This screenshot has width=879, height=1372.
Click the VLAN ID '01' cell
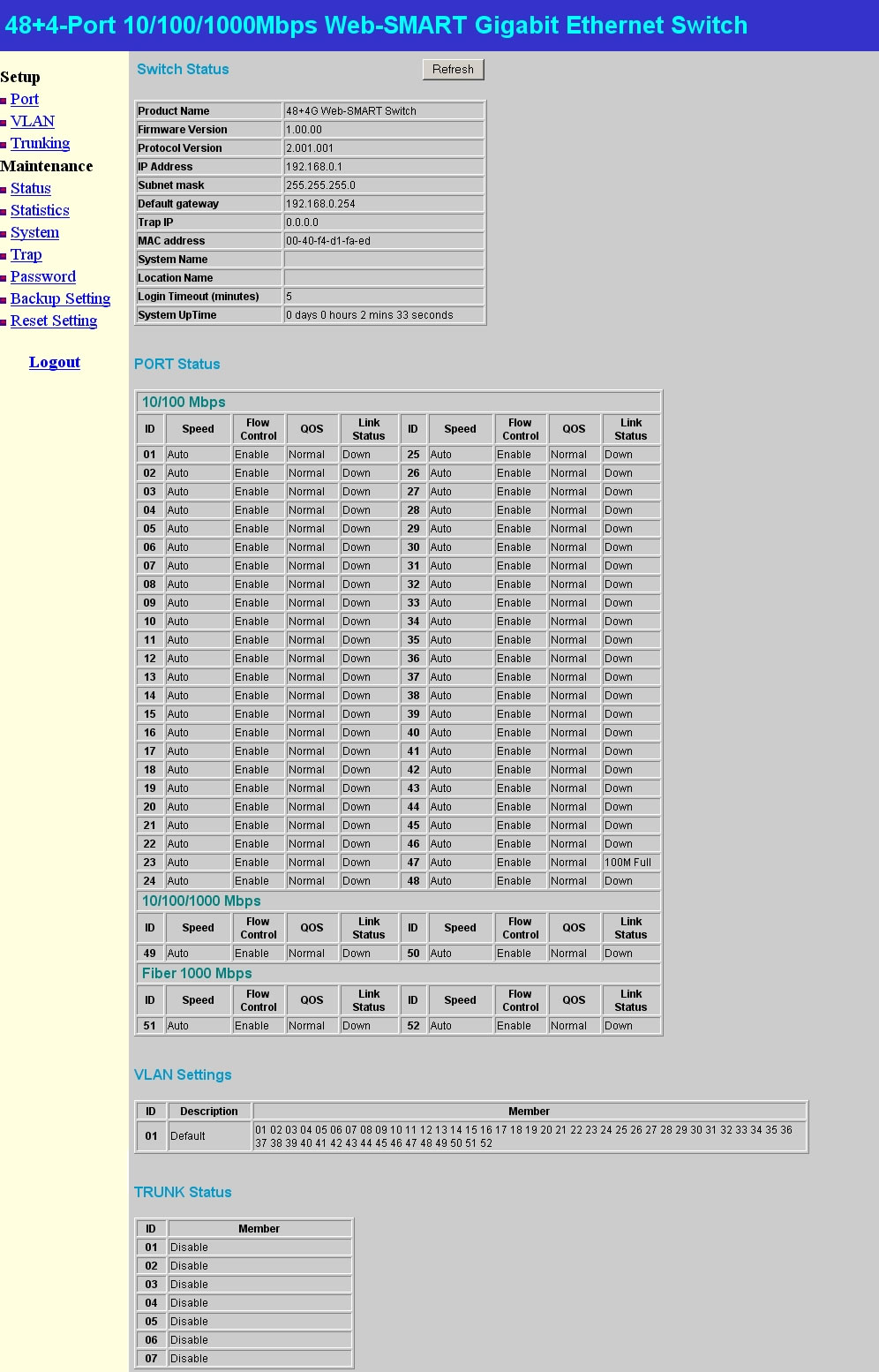pos(151,1136)
